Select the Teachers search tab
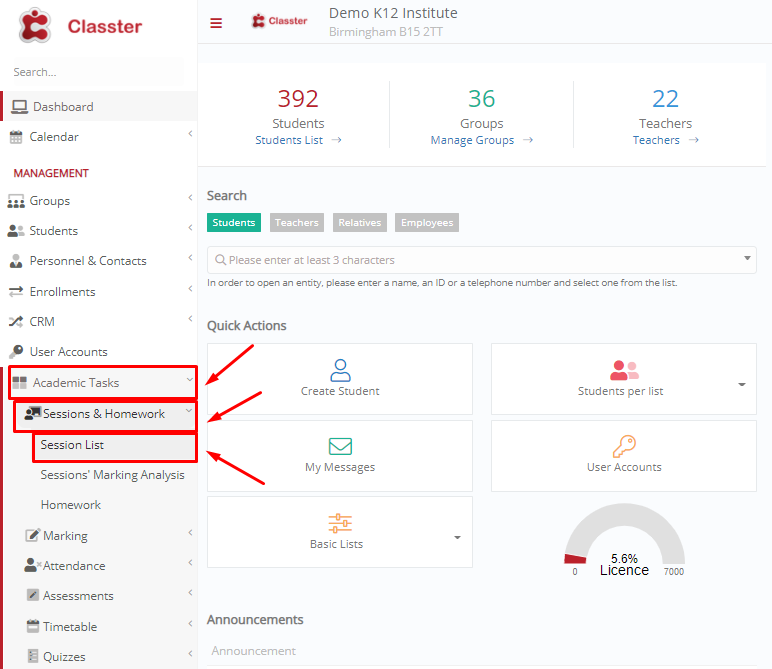The image size is (772, 669). tap(297, 223)
